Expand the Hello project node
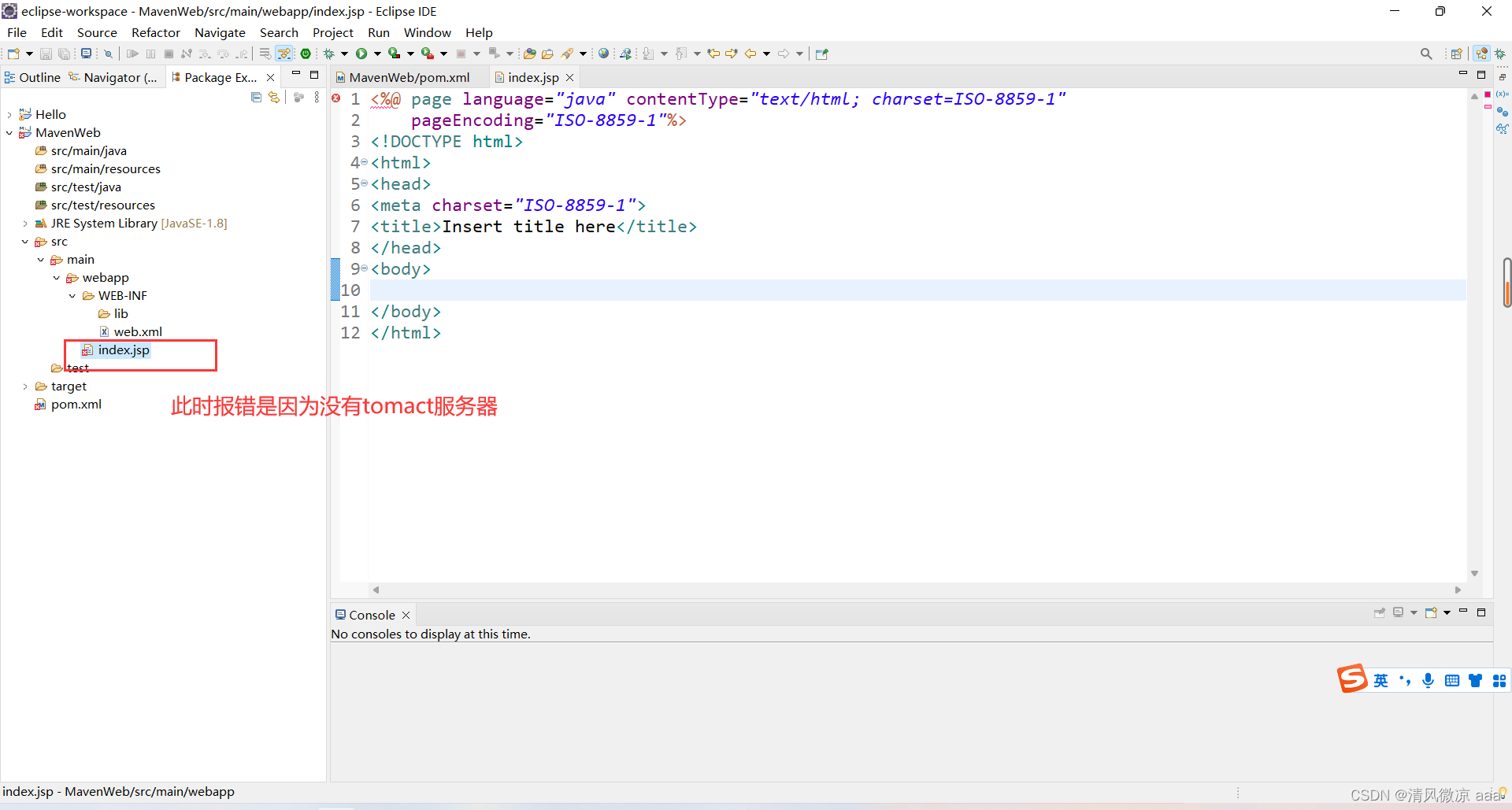 [9, 115]
